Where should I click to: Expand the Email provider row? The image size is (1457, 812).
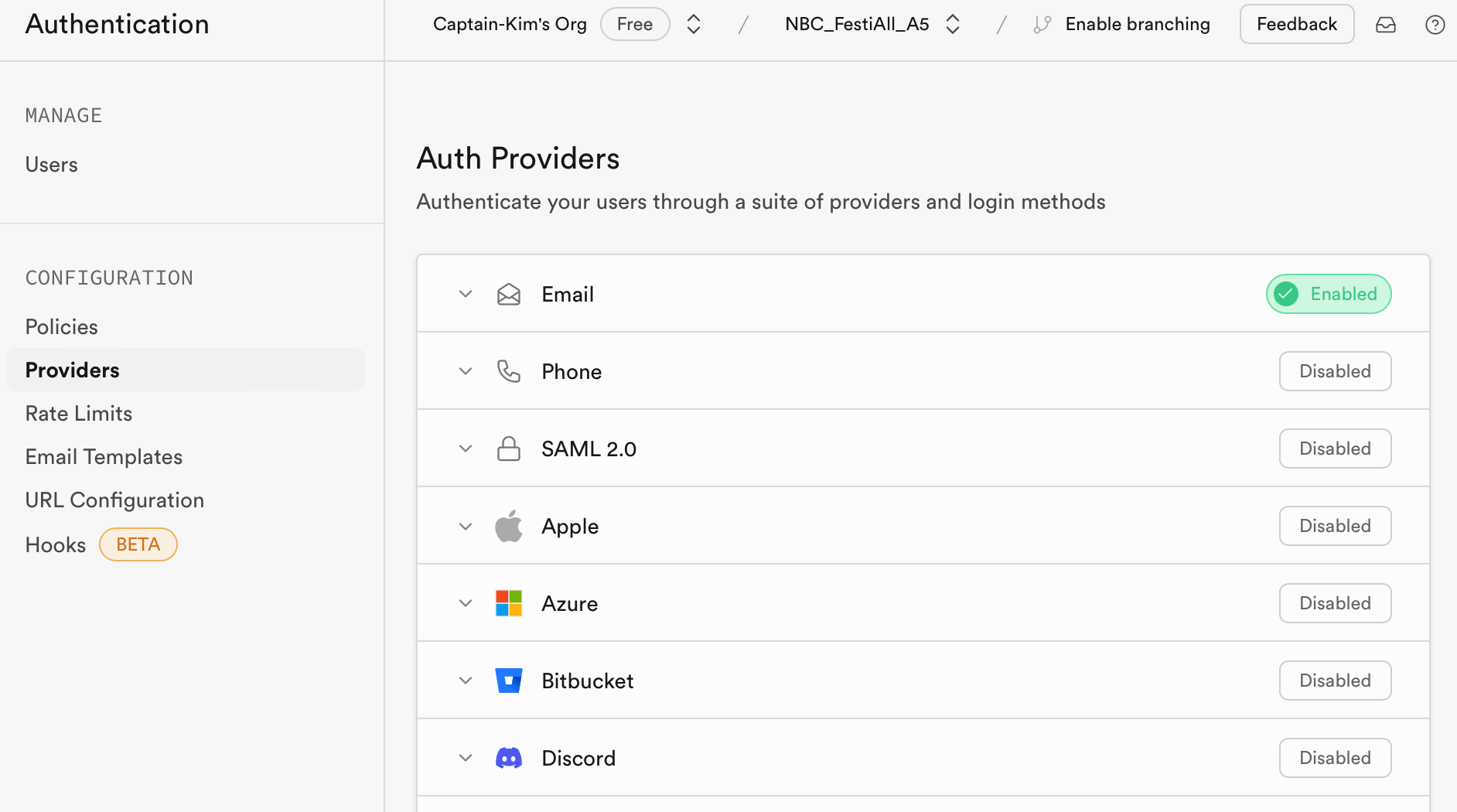tap(466, 294)
